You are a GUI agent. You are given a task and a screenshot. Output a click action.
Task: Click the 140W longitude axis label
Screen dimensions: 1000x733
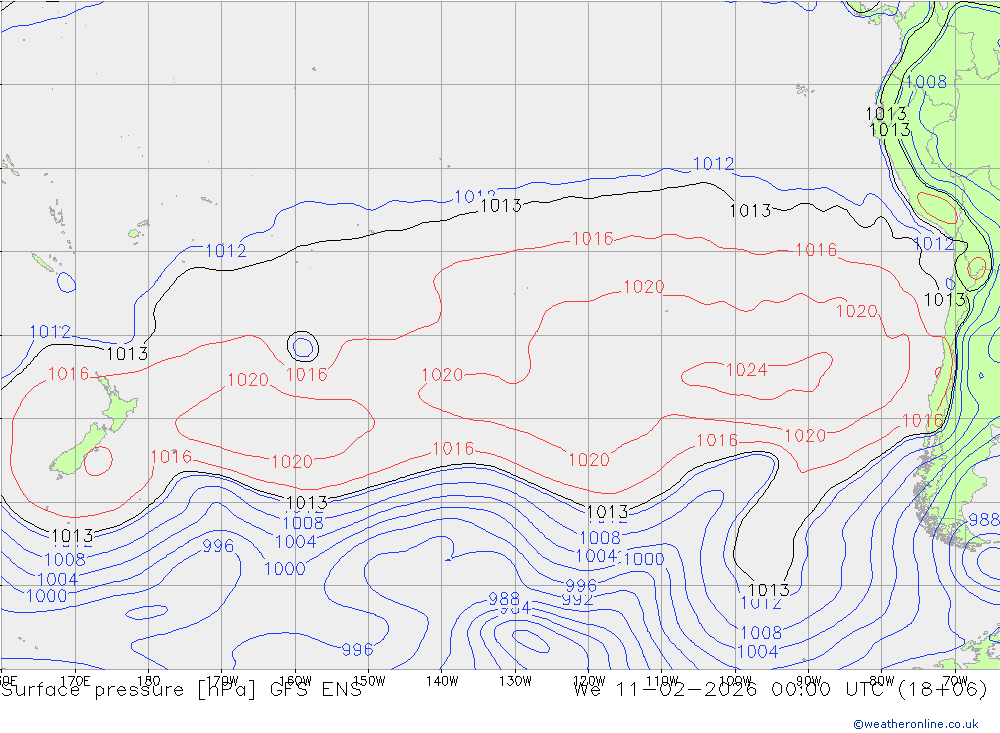click(x=442, y=681)
